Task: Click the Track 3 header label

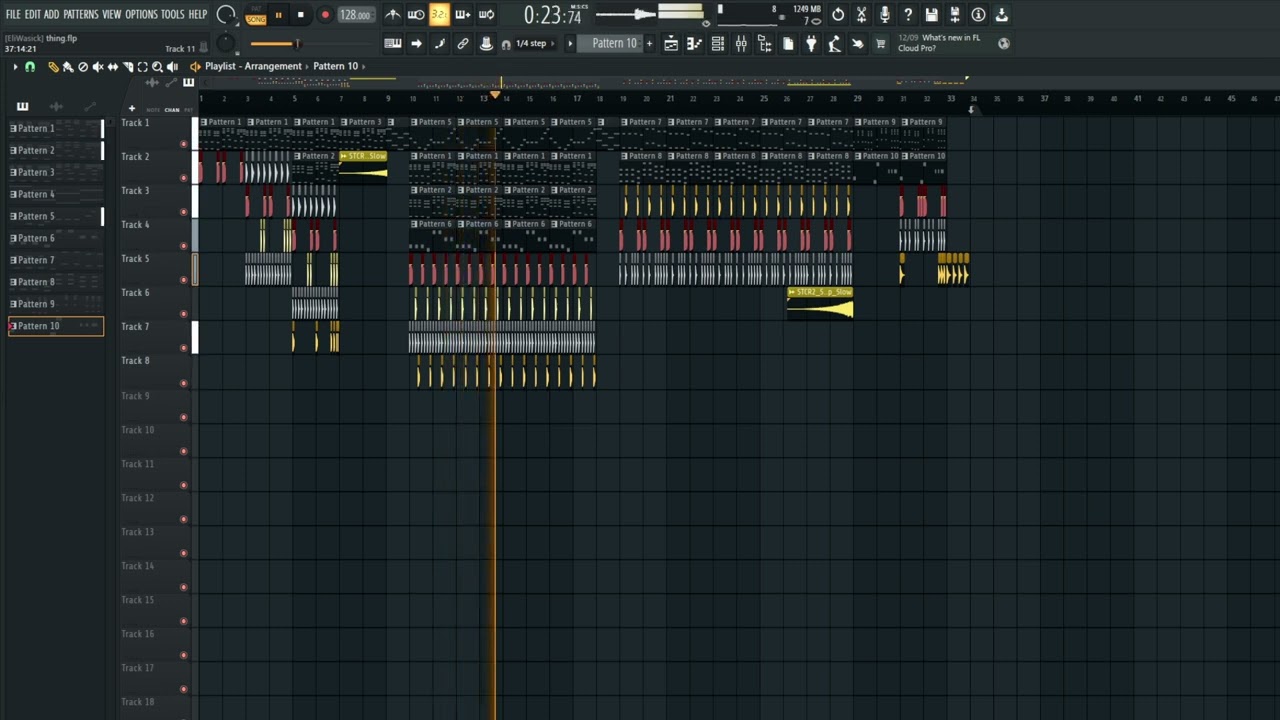Action: pos(135,191)
